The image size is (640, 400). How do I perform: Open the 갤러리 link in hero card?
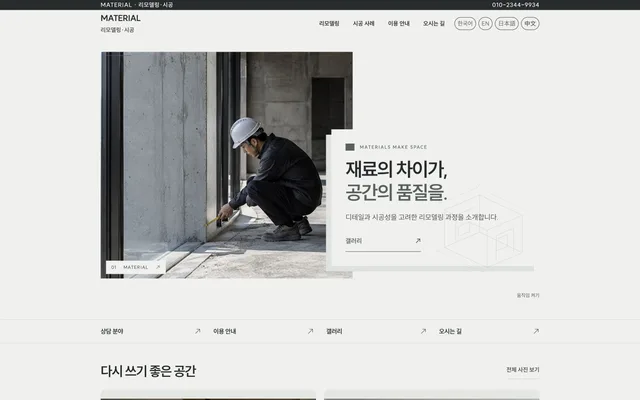[x=383, y=241]
